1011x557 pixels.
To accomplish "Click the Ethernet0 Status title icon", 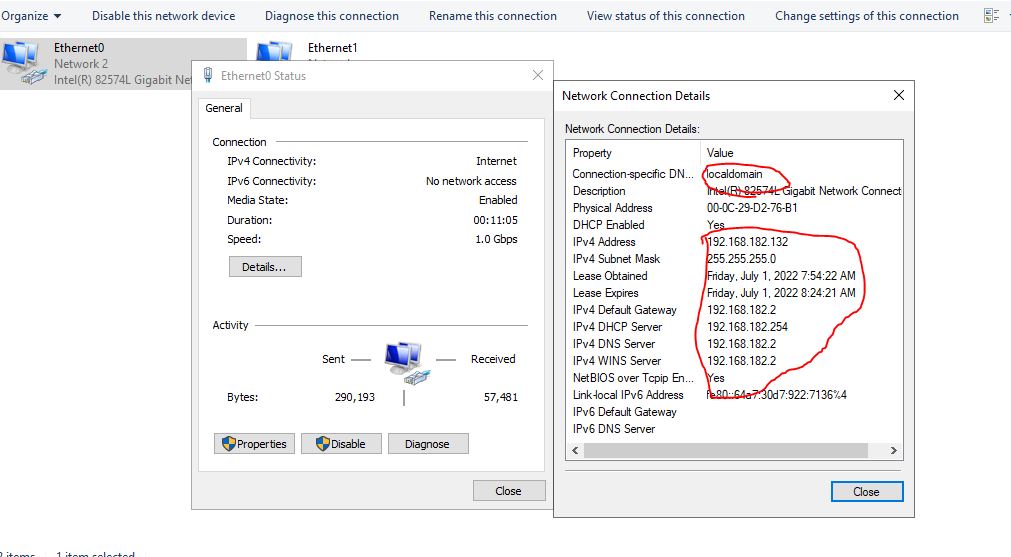I will 208,75.
